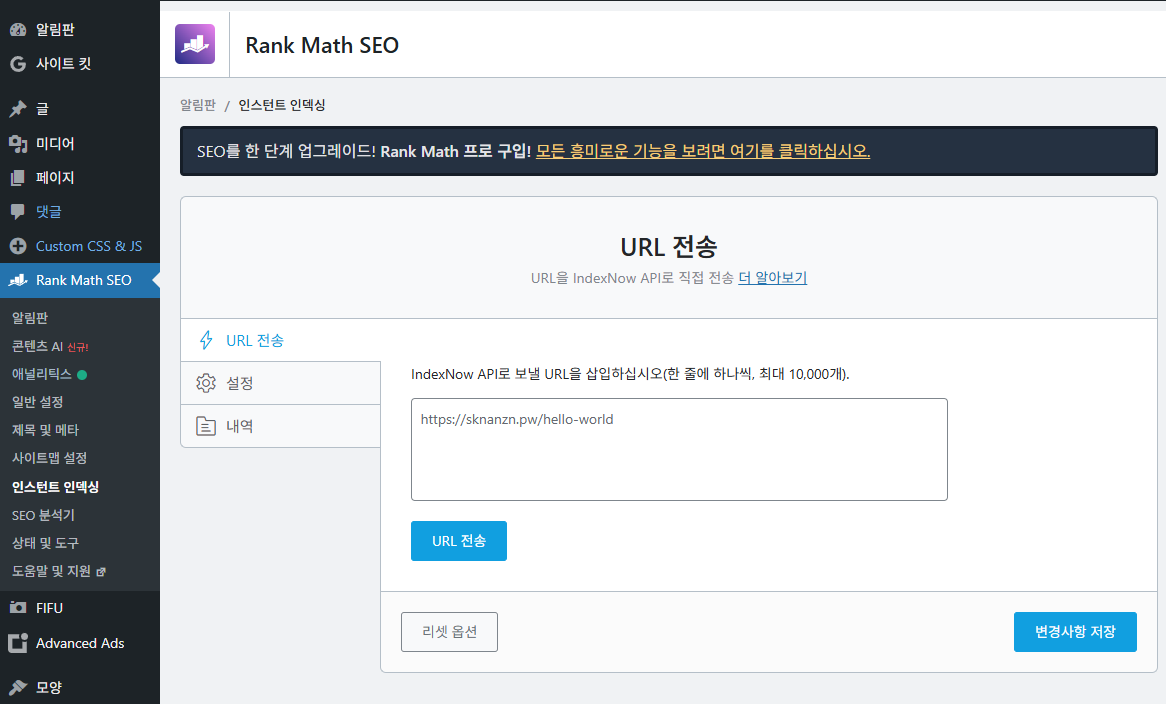This screenshot has height=704, width=1166.
Task: Click the 알림판 breadcrumb link
Action: coord(198,105)
